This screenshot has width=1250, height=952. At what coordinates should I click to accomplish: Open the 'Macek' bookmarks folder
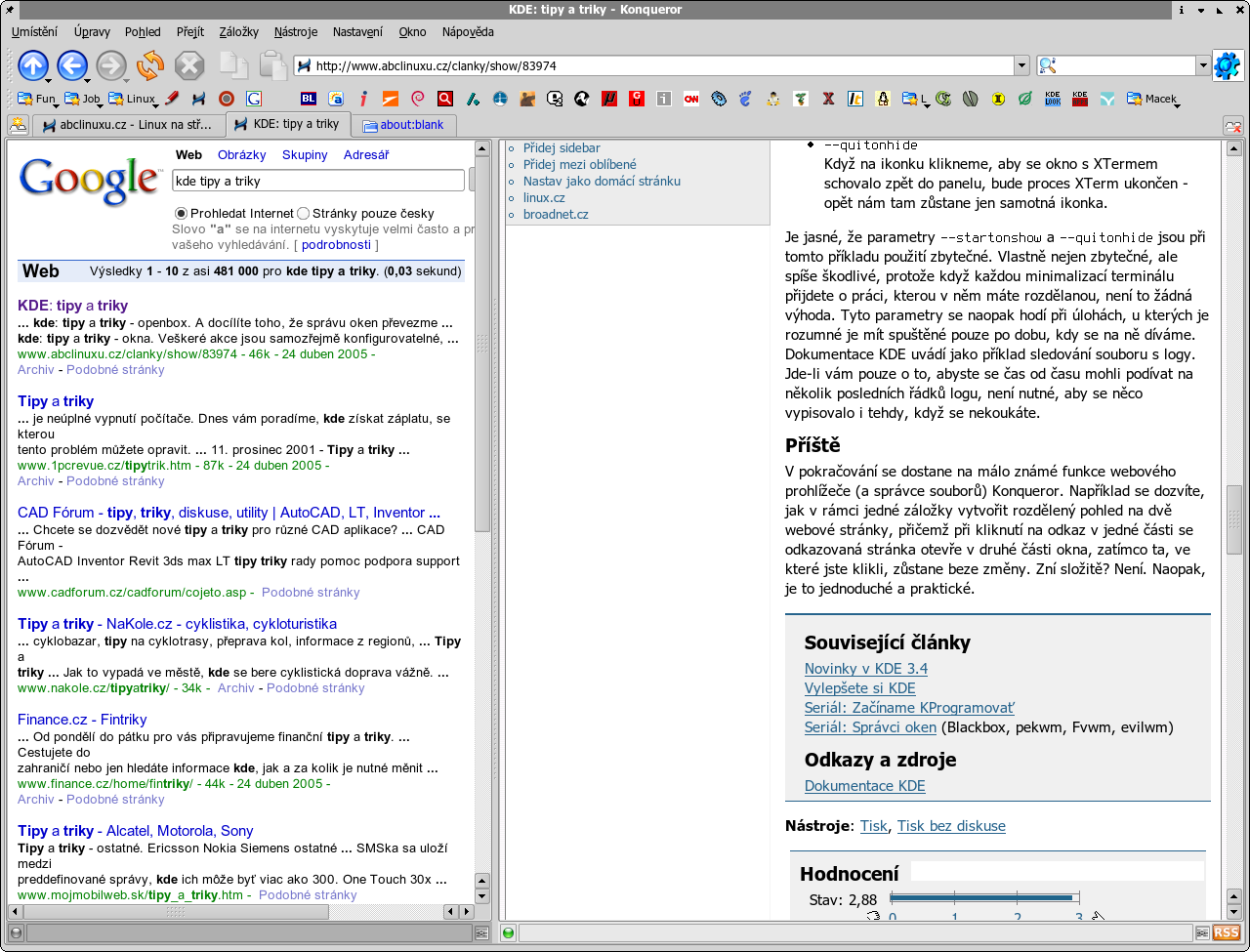click(x=1152, y=98)
